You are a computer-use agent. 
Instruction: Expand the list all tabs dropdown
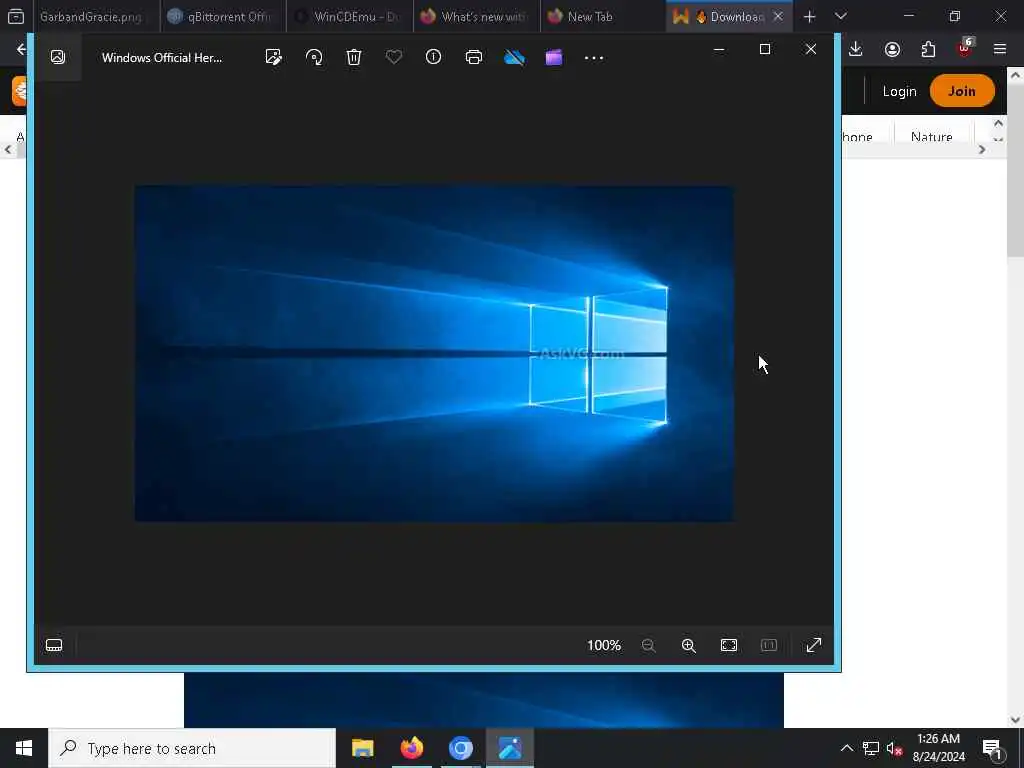[x=840, y=16]
